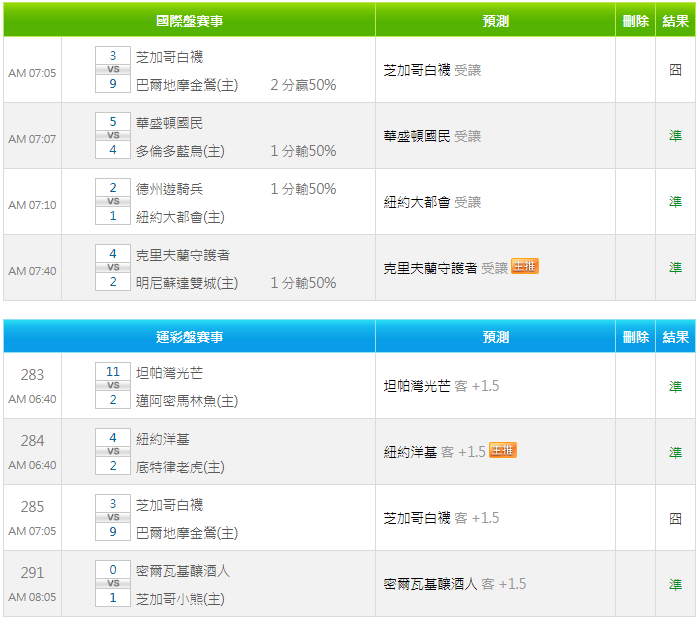Click 底特律老虎(主) team name
The width and height of the screenshot is (699, 621).
pyautogui.click(x=180, y=467)
